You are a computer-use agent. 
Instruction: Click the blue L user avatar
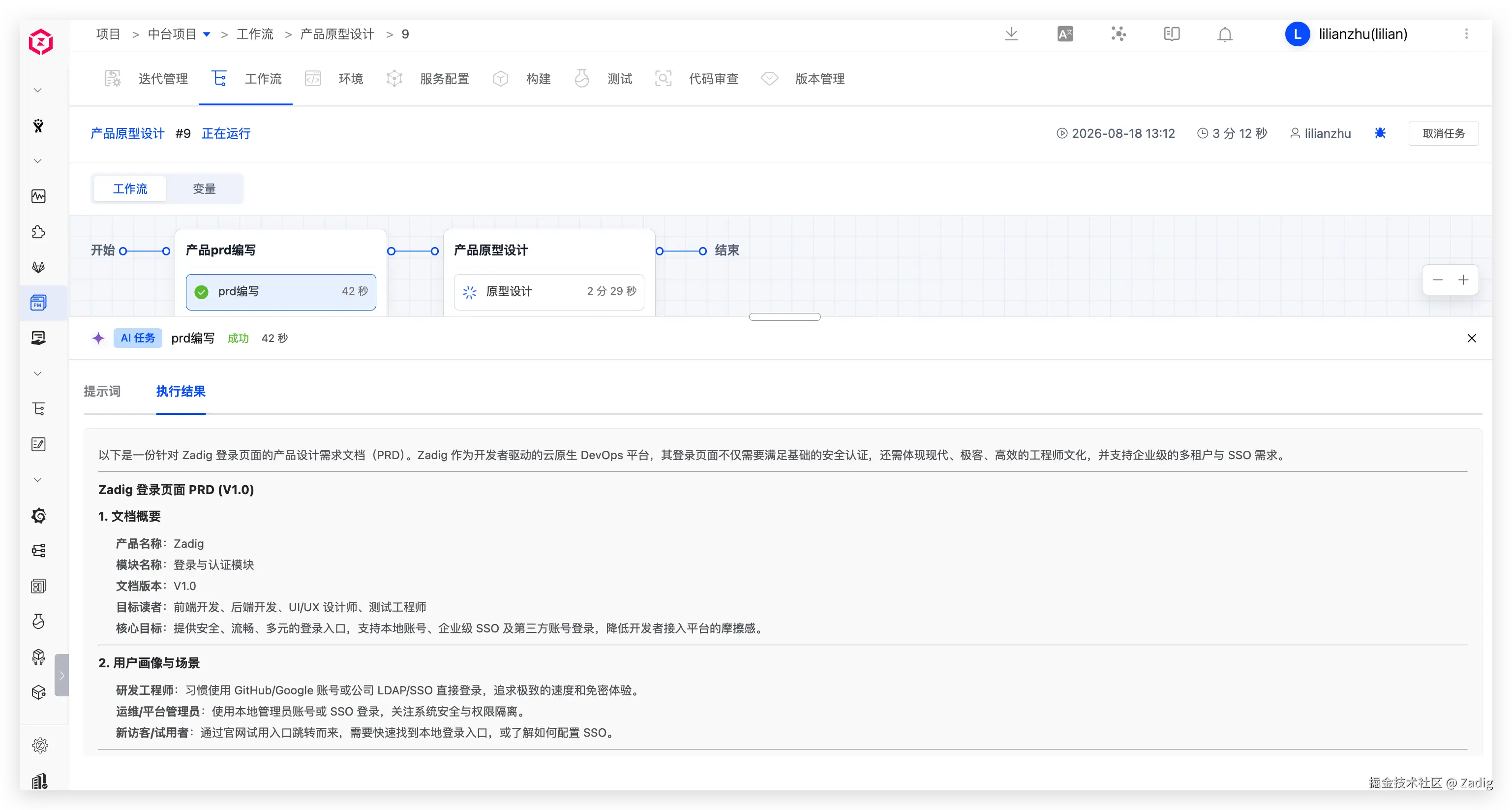click(x=1297, y=34)
